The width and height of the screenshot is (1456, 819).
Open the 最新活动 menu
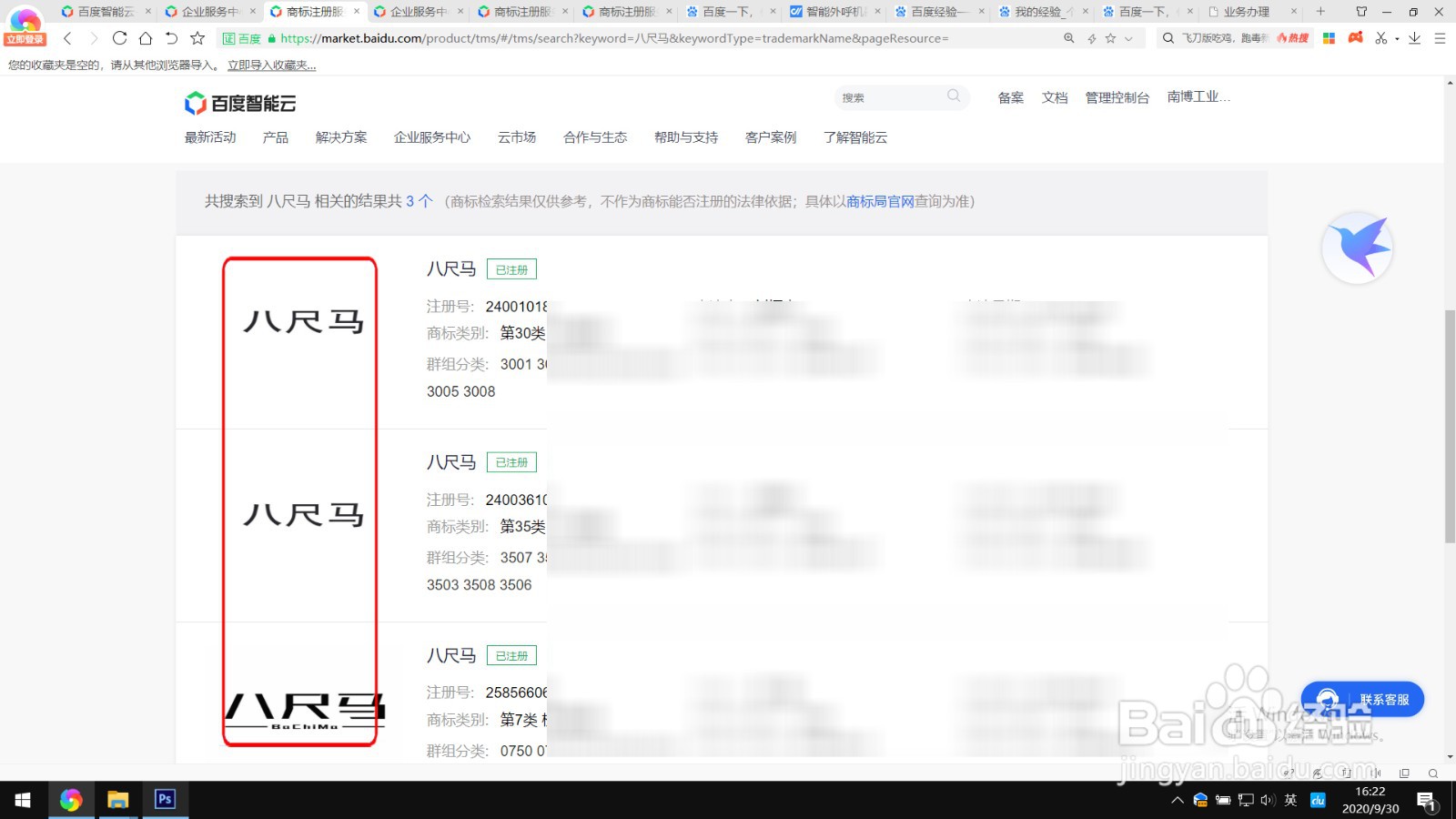(210, 137)
